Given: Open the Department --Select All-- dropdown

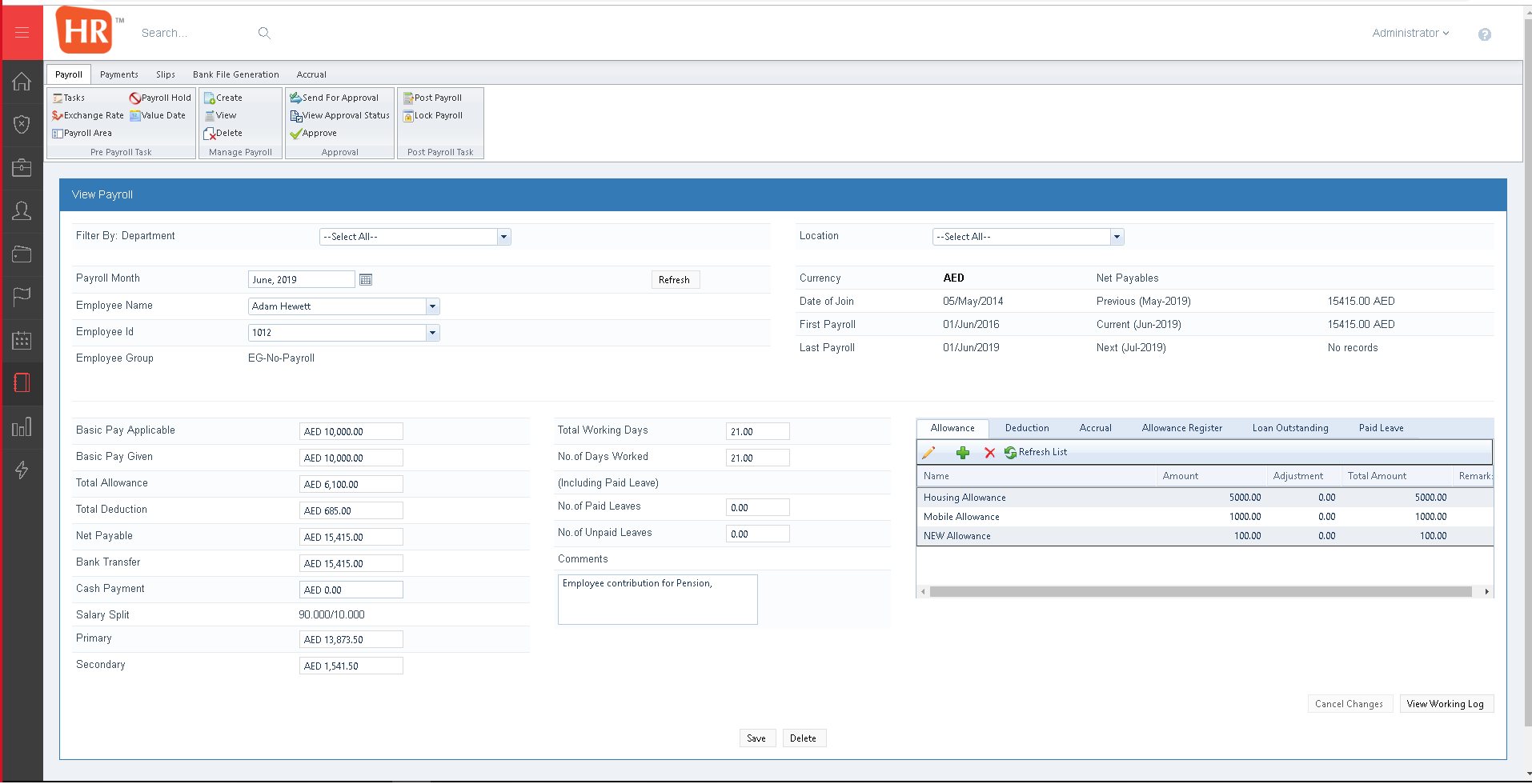Looking at the screenshot, I should pyautogui.click(x=503, y=236).
